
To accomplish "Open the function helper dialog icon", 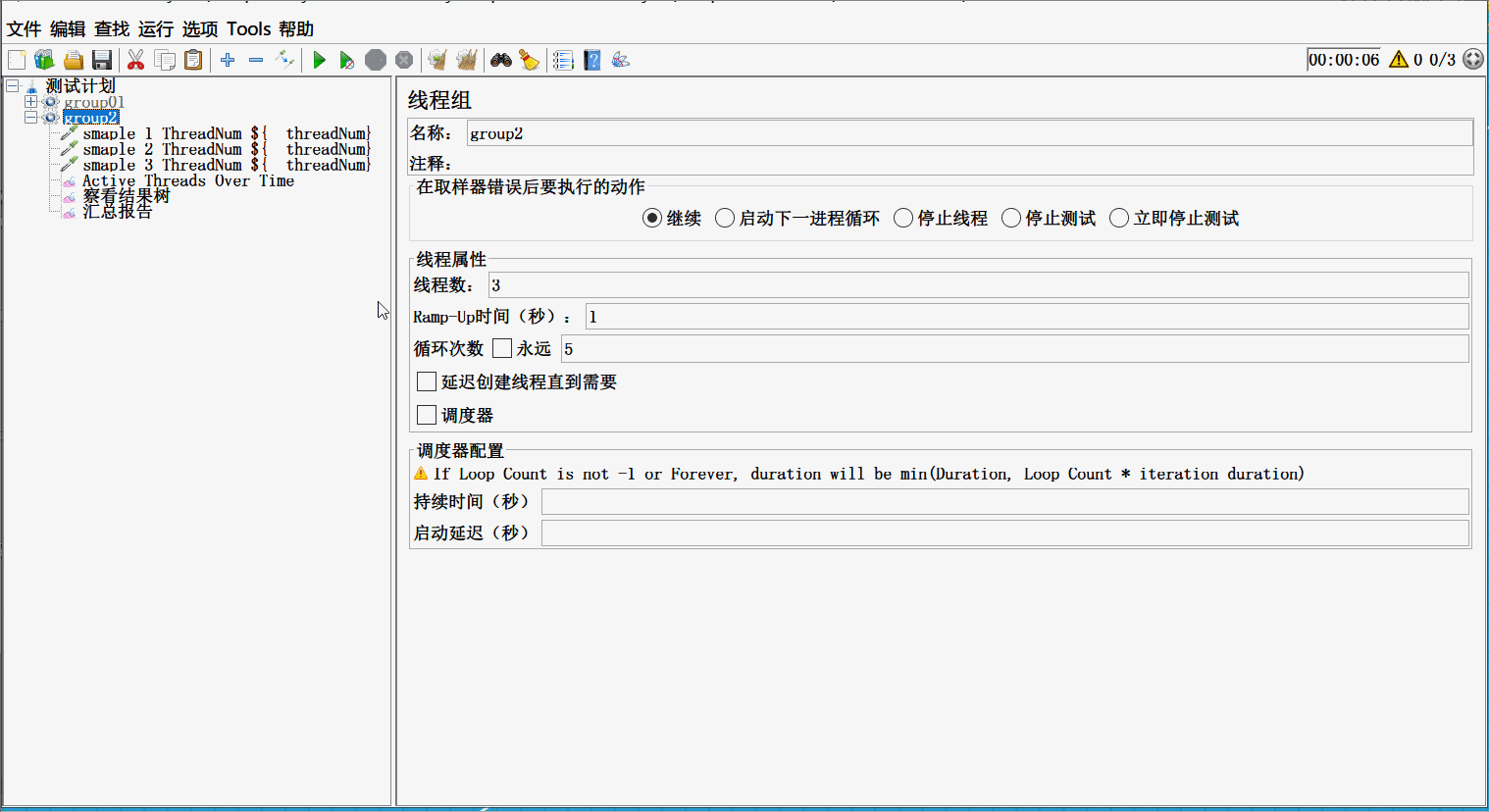I will click(x=619, y=60).
